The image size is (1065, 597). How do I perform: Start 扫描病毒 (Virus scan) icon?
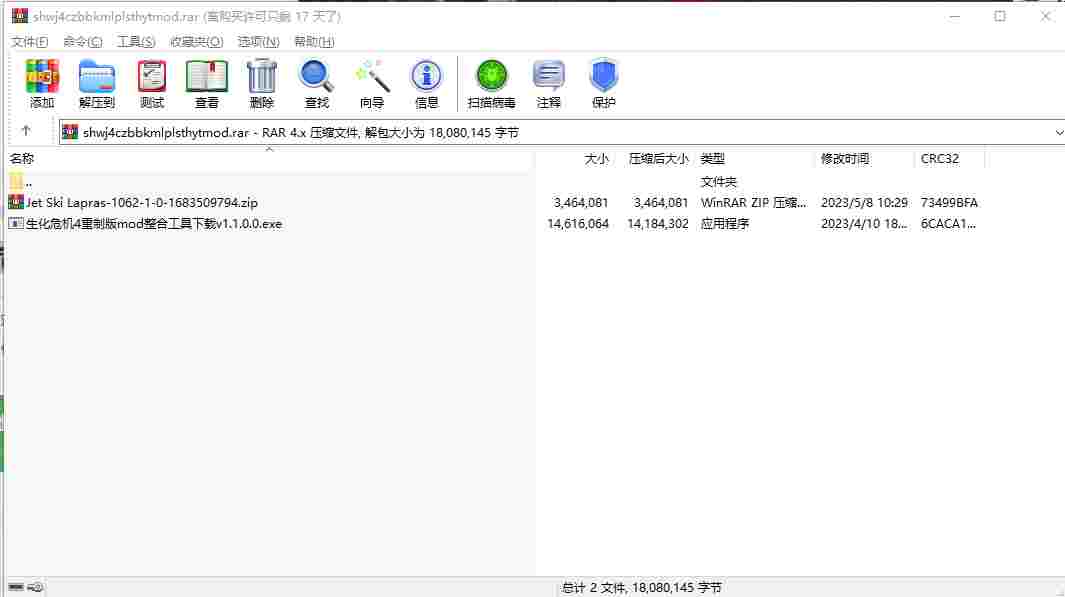(491, 83)
